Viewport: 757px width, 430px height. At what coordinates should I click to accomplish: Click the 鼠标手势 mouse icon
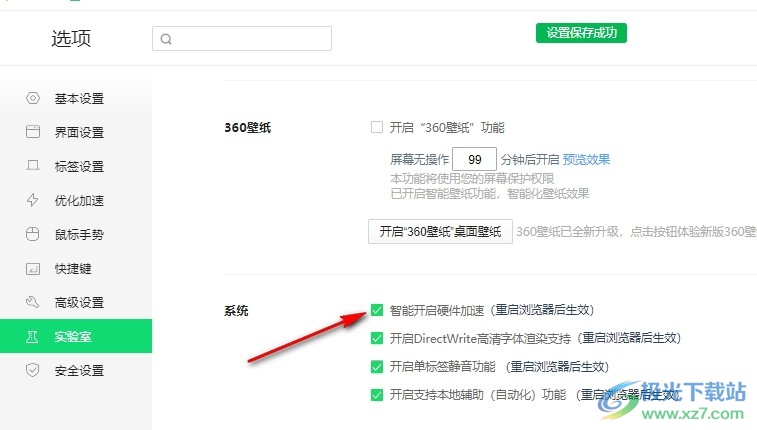tap(32, 234)
